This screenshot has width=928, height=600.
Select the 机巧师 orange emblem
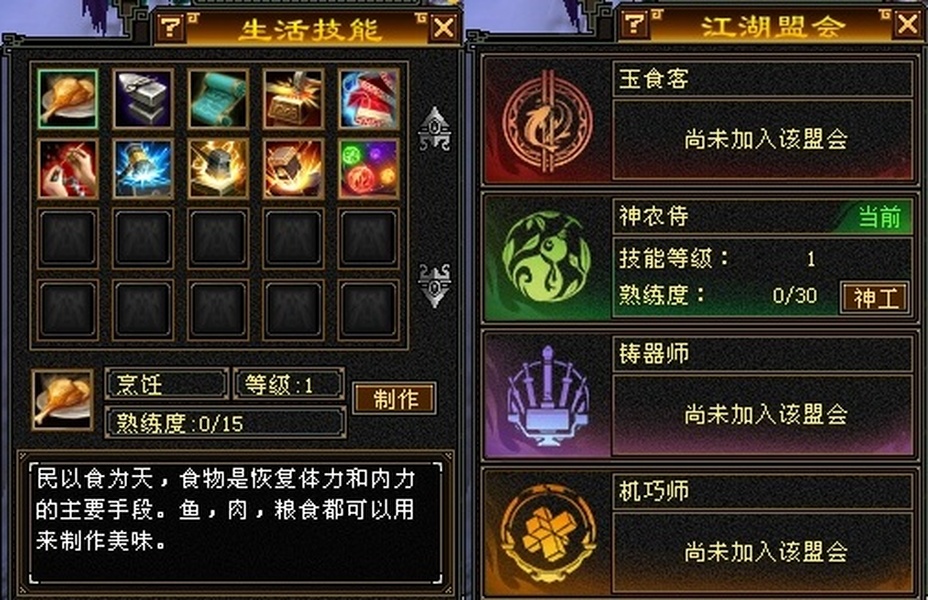point(547,534)
